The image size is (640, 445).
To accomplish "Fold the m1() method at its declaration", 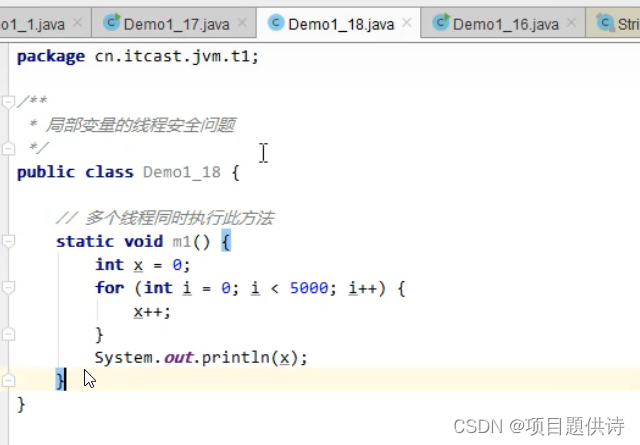I will [8, 241].
